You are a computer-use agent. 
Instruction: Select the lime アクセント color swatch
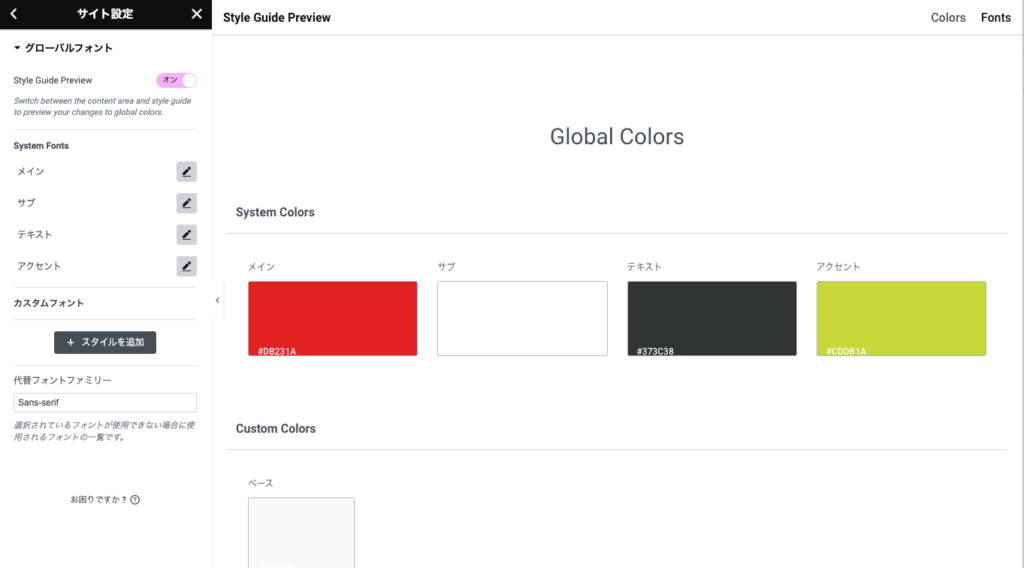[x=900, y=318]
